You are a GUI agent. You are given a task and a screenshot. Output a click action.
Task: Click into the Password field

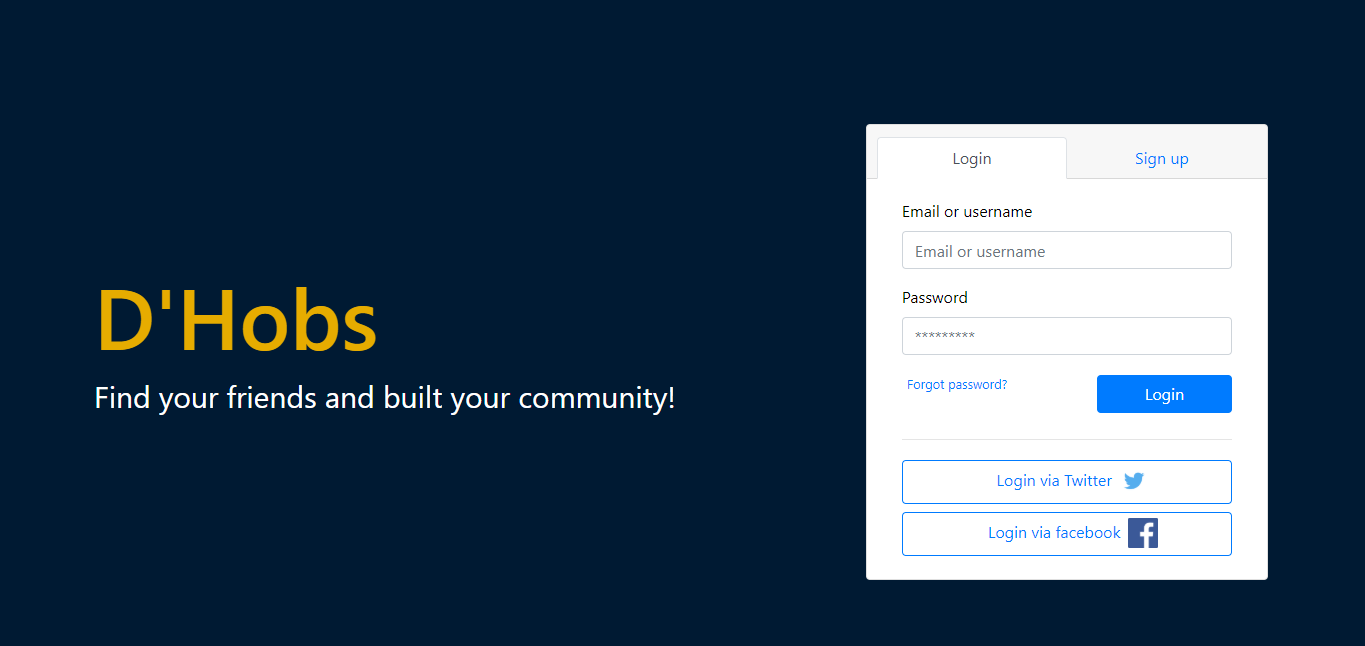click(1066, 336)
